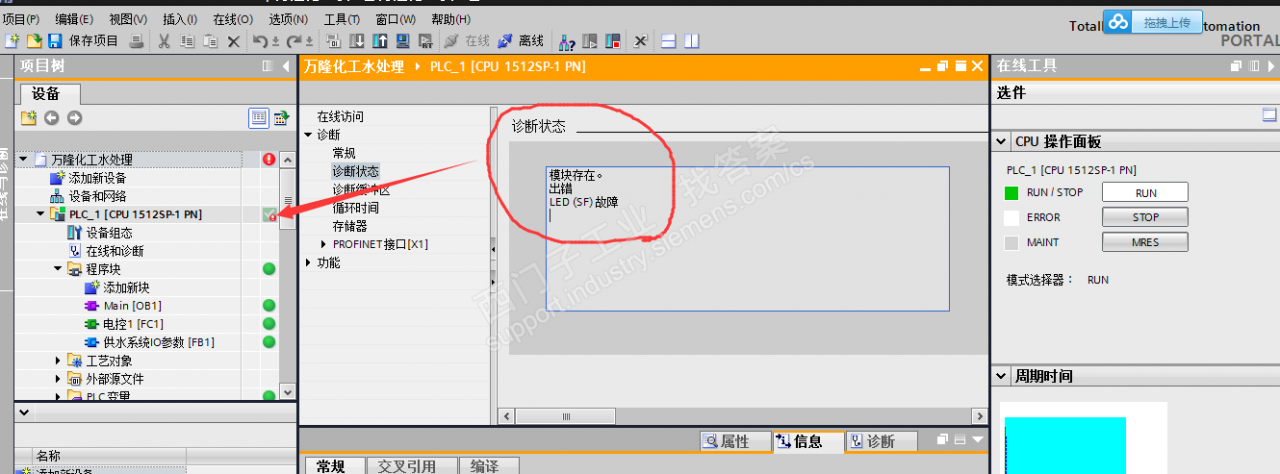Click the cross-reference X toolbar icon

640,41
